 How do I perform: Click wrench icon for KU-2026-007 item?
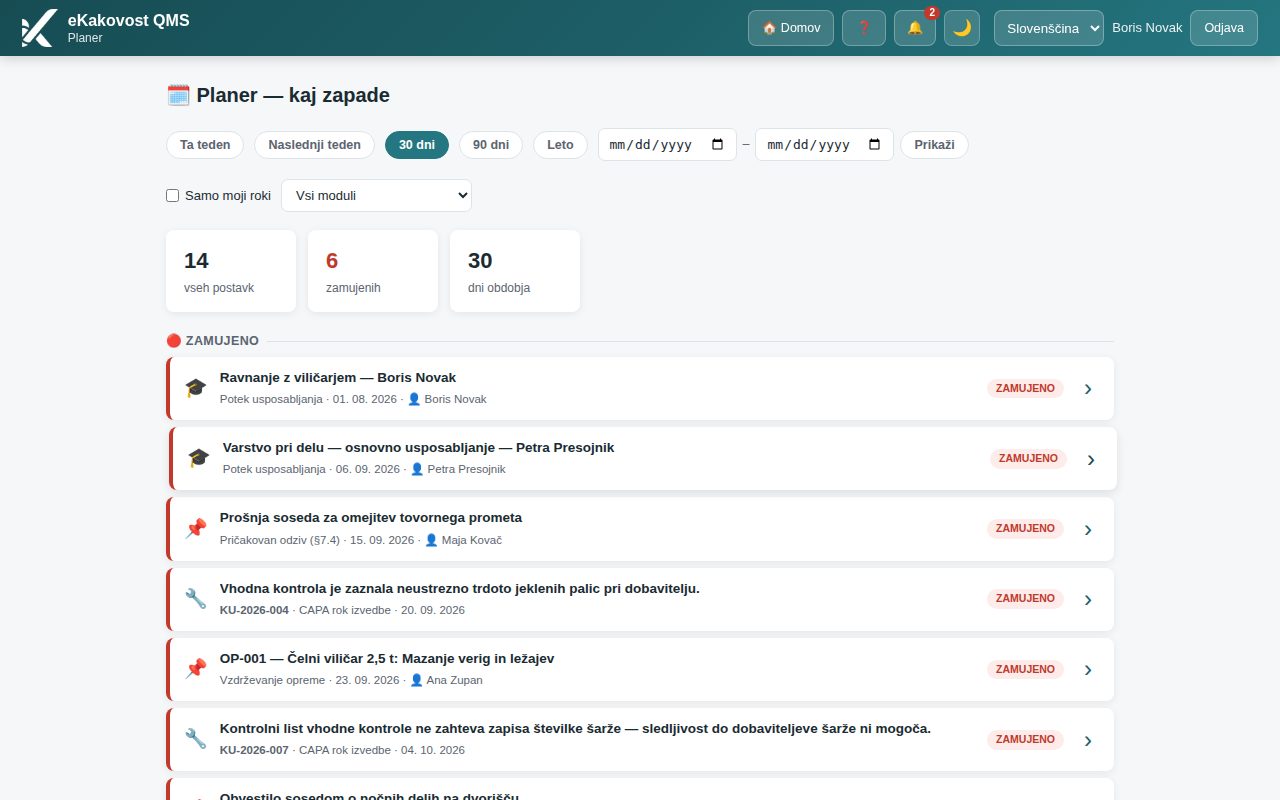tap(196, 739)
